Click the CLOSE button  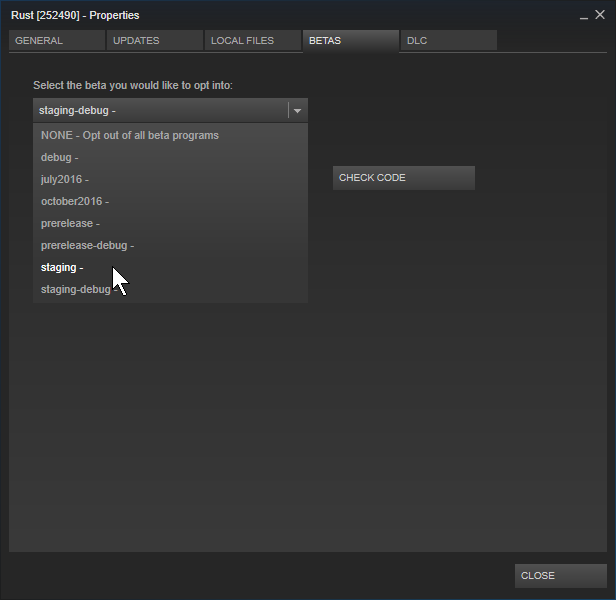coord(561,576)
